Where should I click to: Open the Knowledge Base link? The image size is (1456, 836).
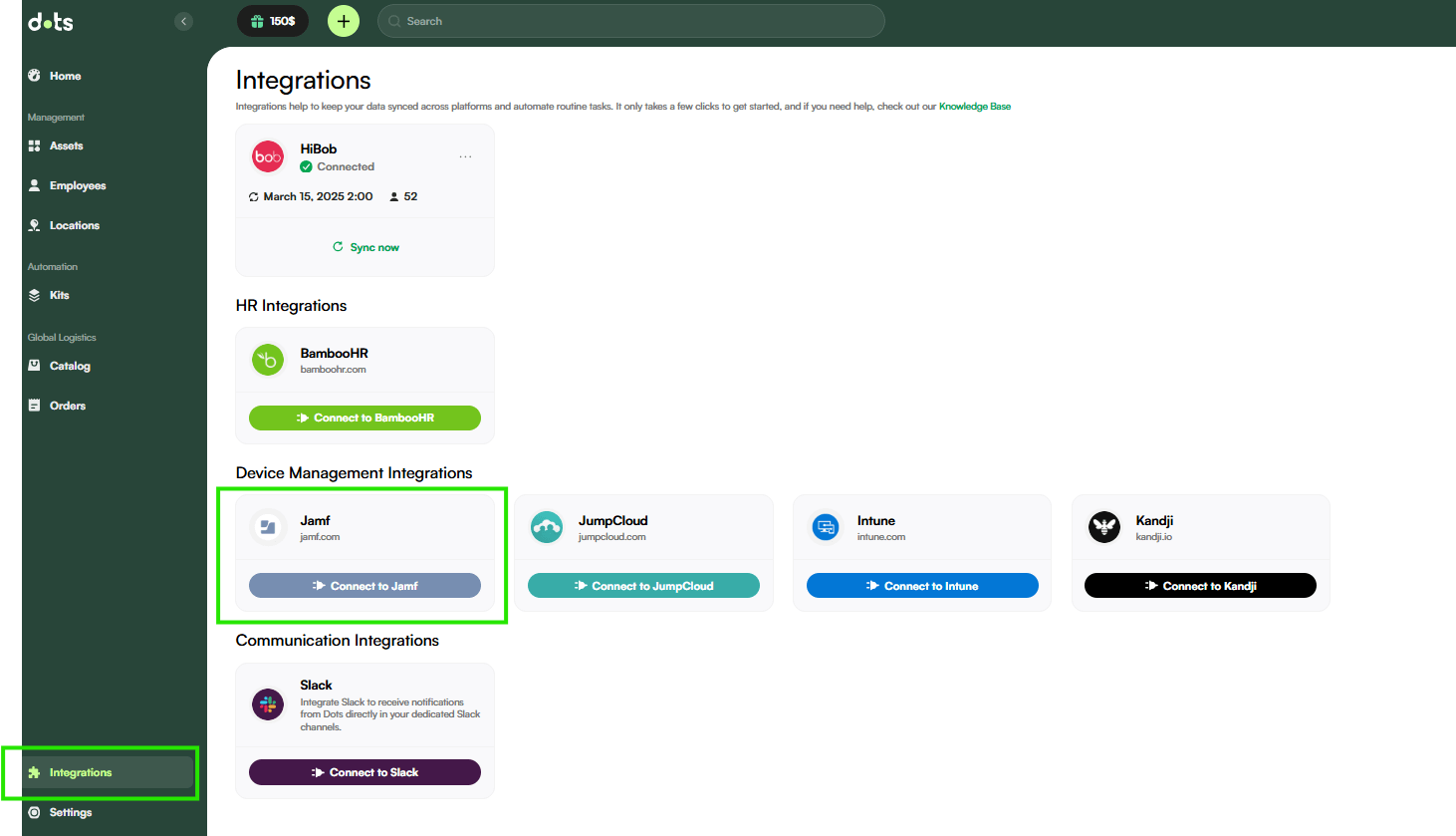(974, 107)
